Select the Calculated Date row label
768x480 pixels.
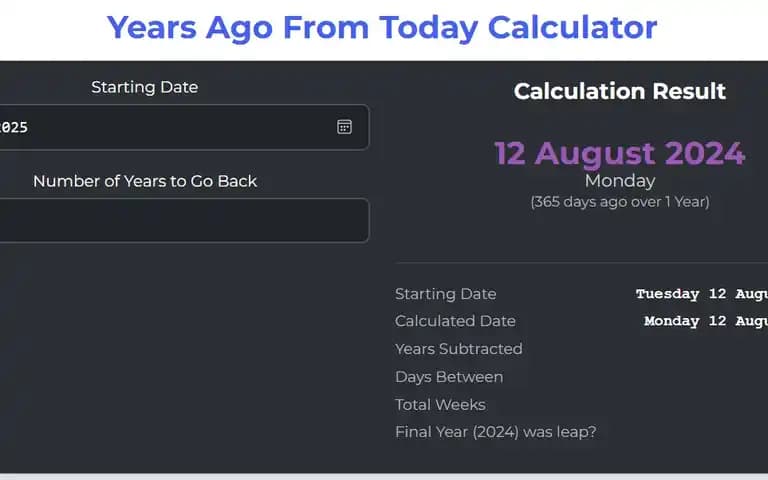(x=455, y=321)
